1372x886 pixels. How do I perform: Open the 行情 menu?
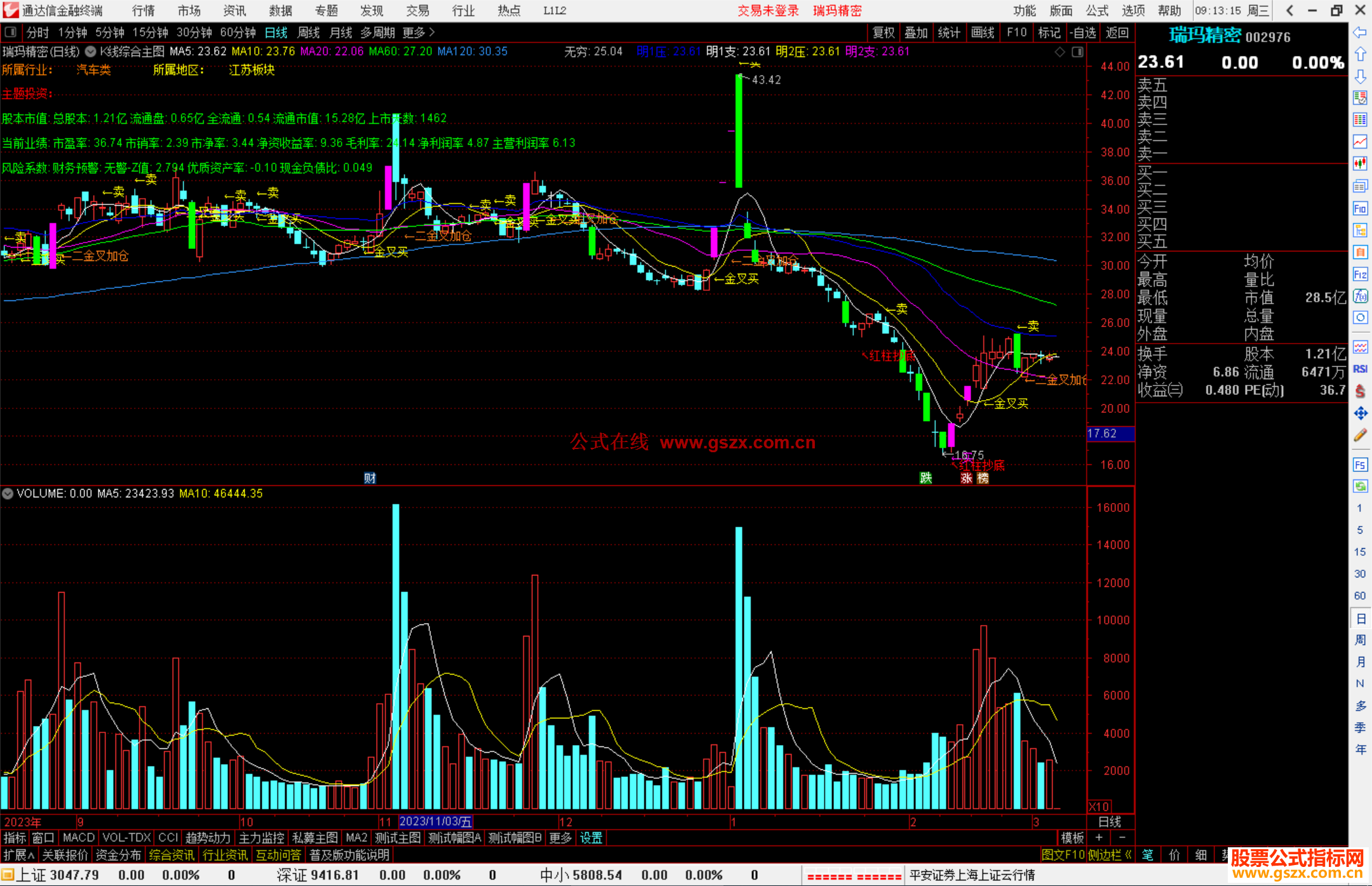click(144, 11)
